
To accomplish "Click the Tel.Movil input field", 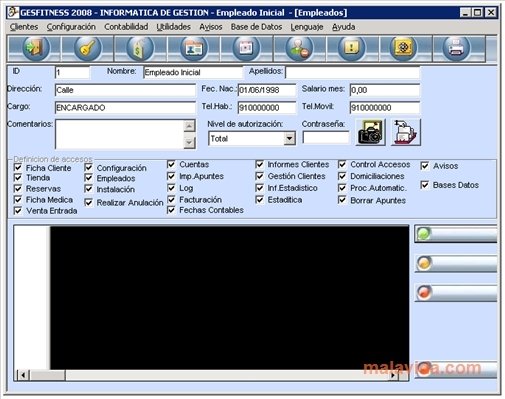I will point(385,108).
